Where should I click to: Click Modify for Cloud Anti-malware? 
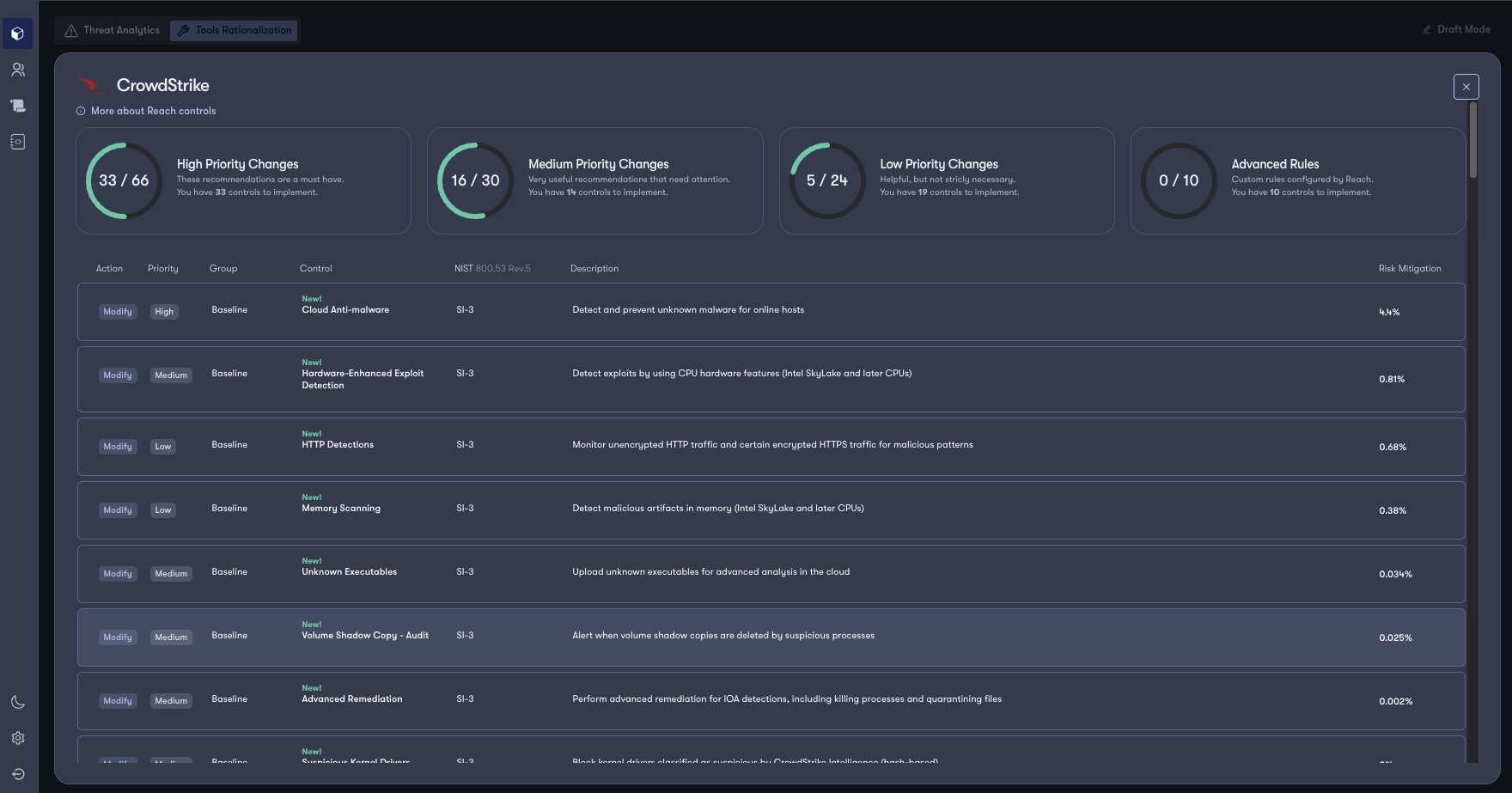118,312
